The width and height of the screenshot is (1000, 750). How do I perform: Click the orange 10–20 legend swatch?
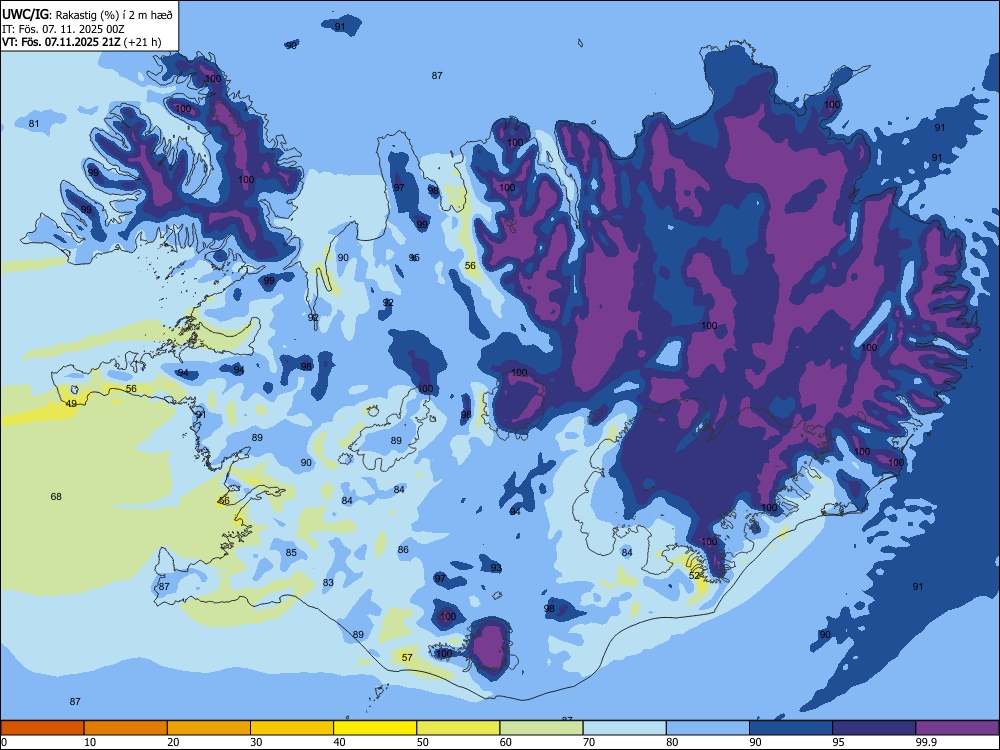pyautogui.click(x=126, y=728)
